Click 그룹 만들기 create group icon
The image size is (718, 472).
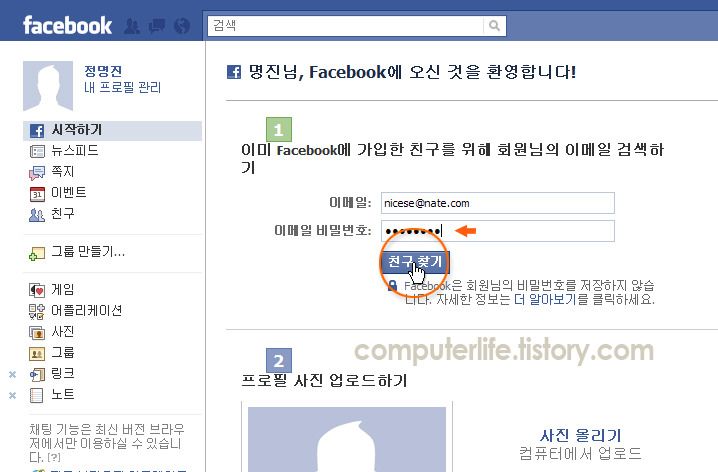click(37, 253)
